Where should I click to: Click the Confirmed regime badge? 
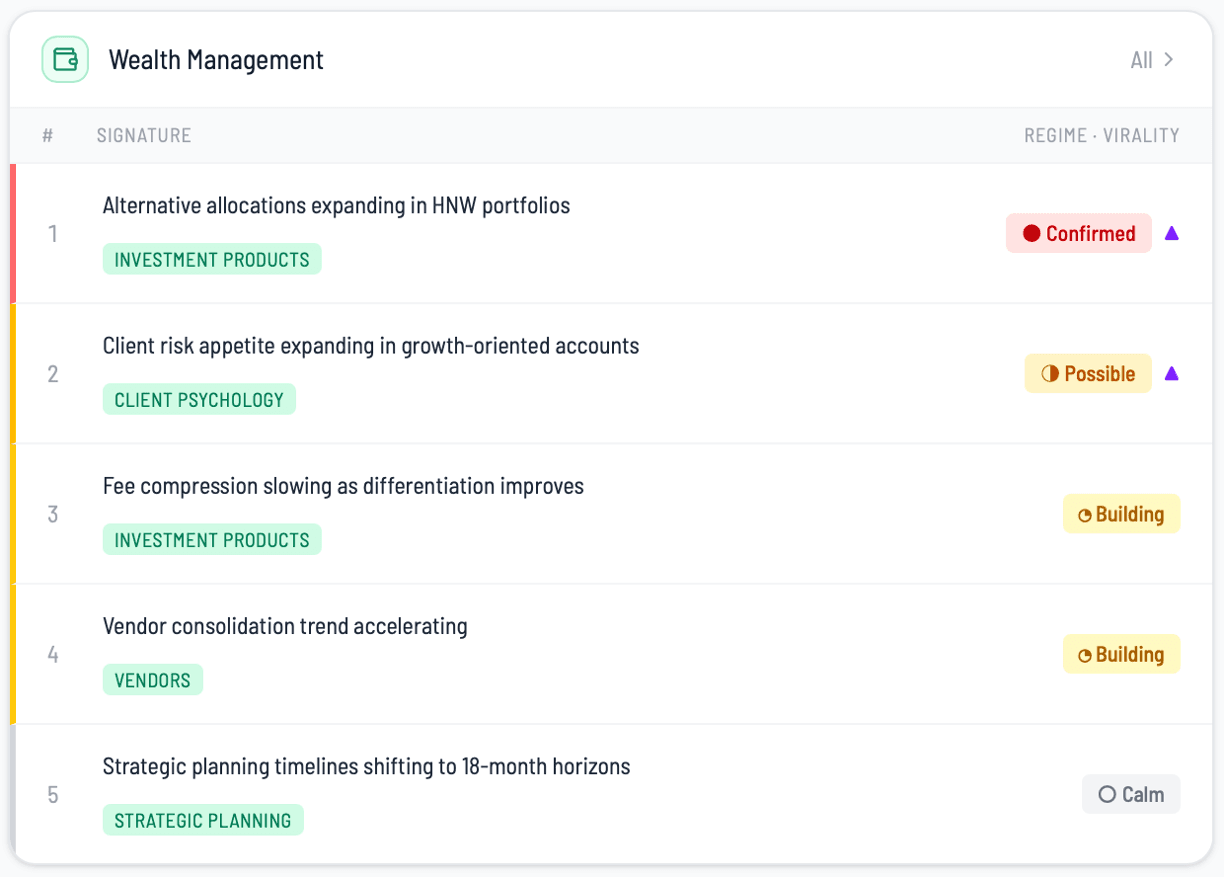click(x=1079, y=233)
